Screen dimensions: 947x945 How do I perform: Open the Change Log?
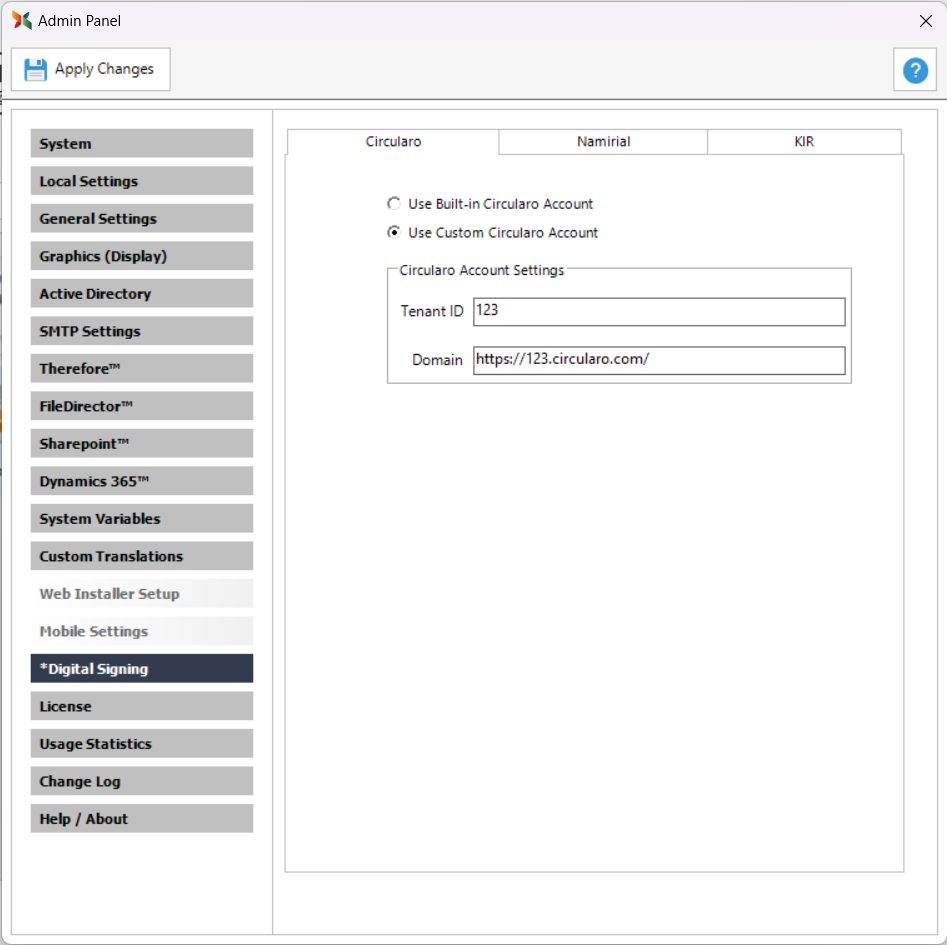point(142,781)
